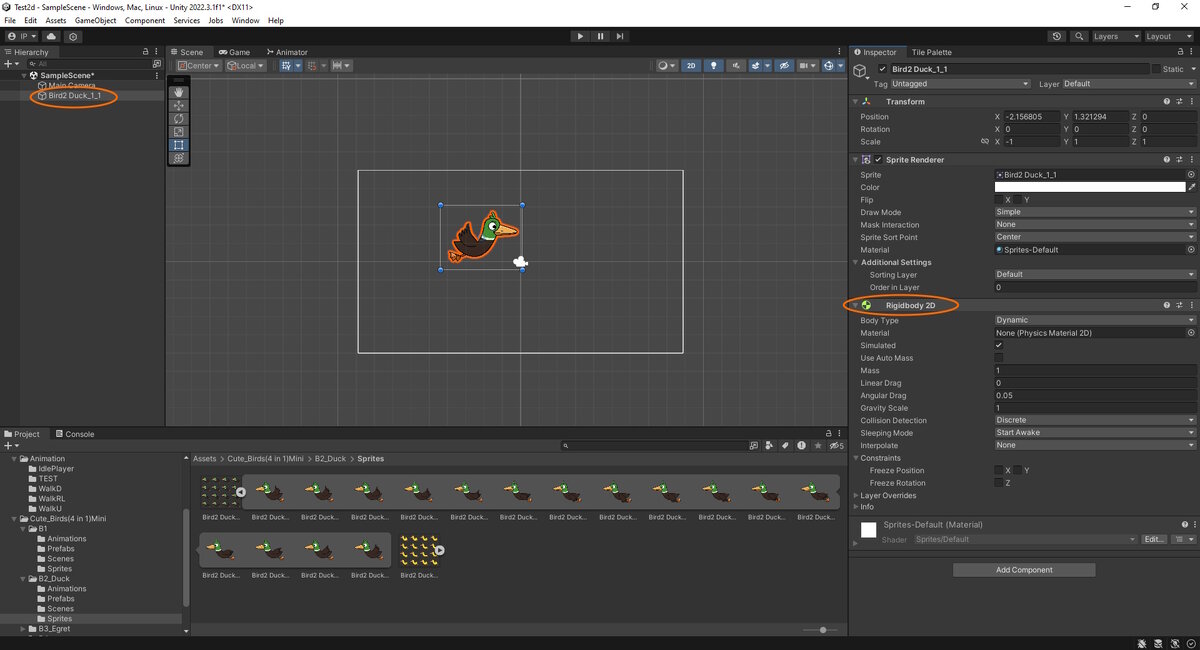Enable Use Auto Mass checkbox
The image size is (1200, 650).
click(999, 358)
